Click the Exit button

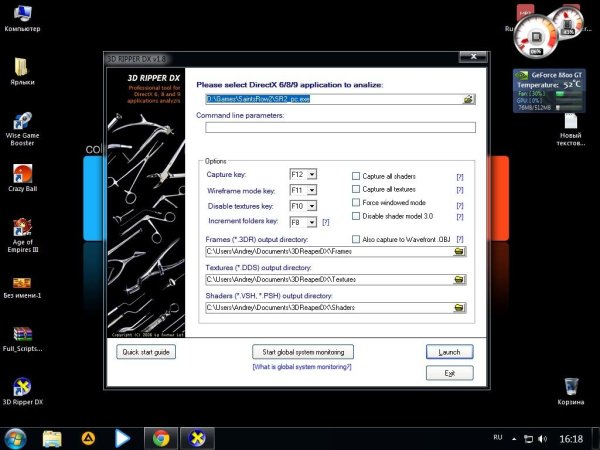tap(450, 373)
